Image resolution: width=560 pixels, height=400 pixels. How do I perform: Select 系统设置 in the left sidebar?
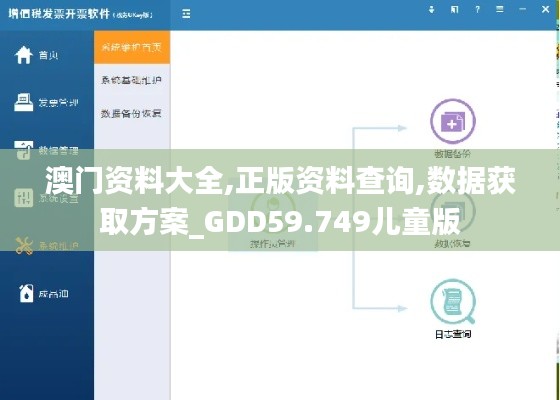click(46, 198)
